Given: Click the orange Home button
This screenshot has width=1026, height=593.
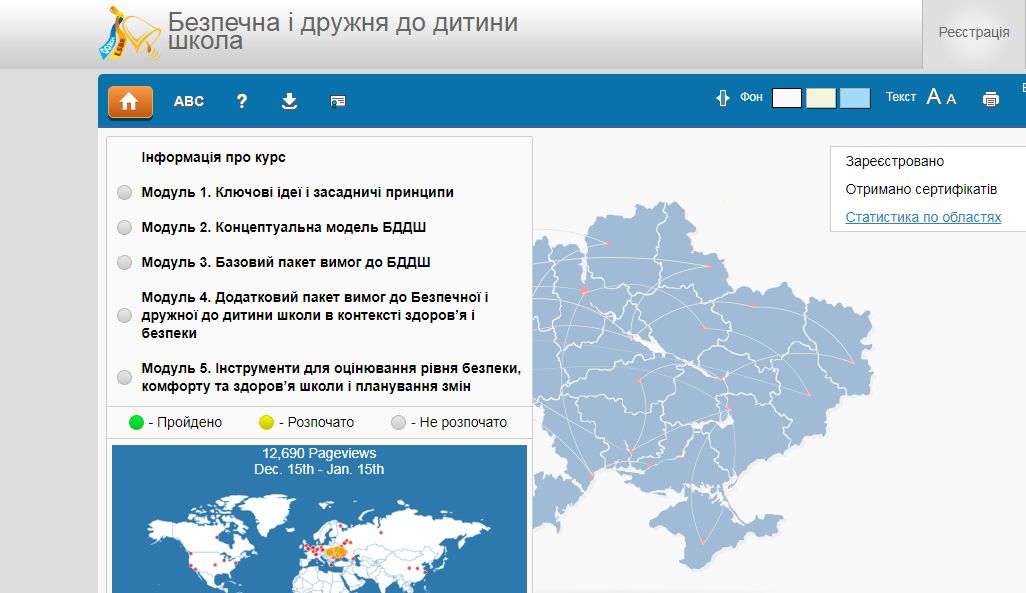Looking at the screenshot, I should pos(130,101).
